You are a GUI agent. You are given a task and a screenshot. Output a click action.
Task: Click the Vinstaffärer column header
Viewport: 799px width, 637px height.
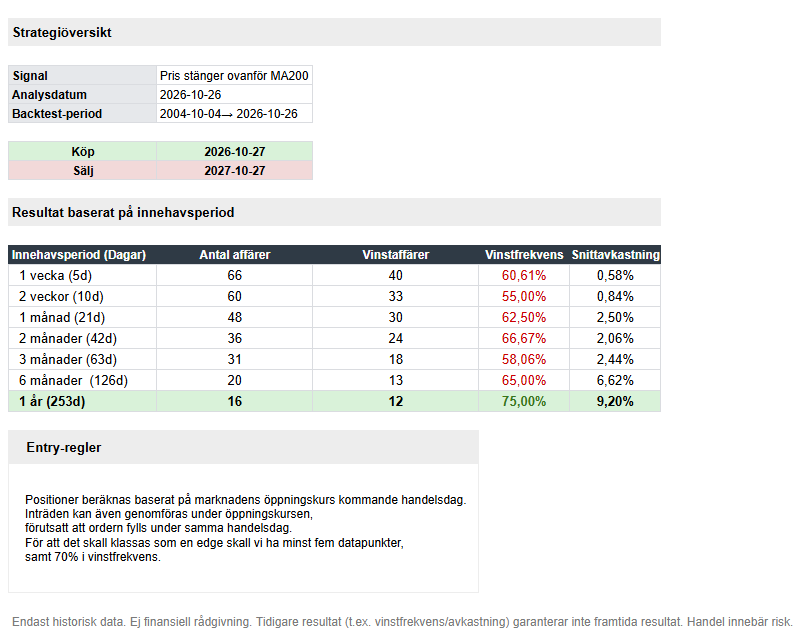(395, 255)
